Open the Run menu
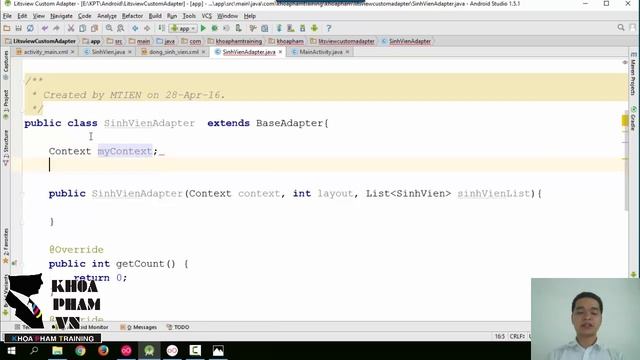The width and height of the screenshot is (640, 360). [x=172, y=16]
